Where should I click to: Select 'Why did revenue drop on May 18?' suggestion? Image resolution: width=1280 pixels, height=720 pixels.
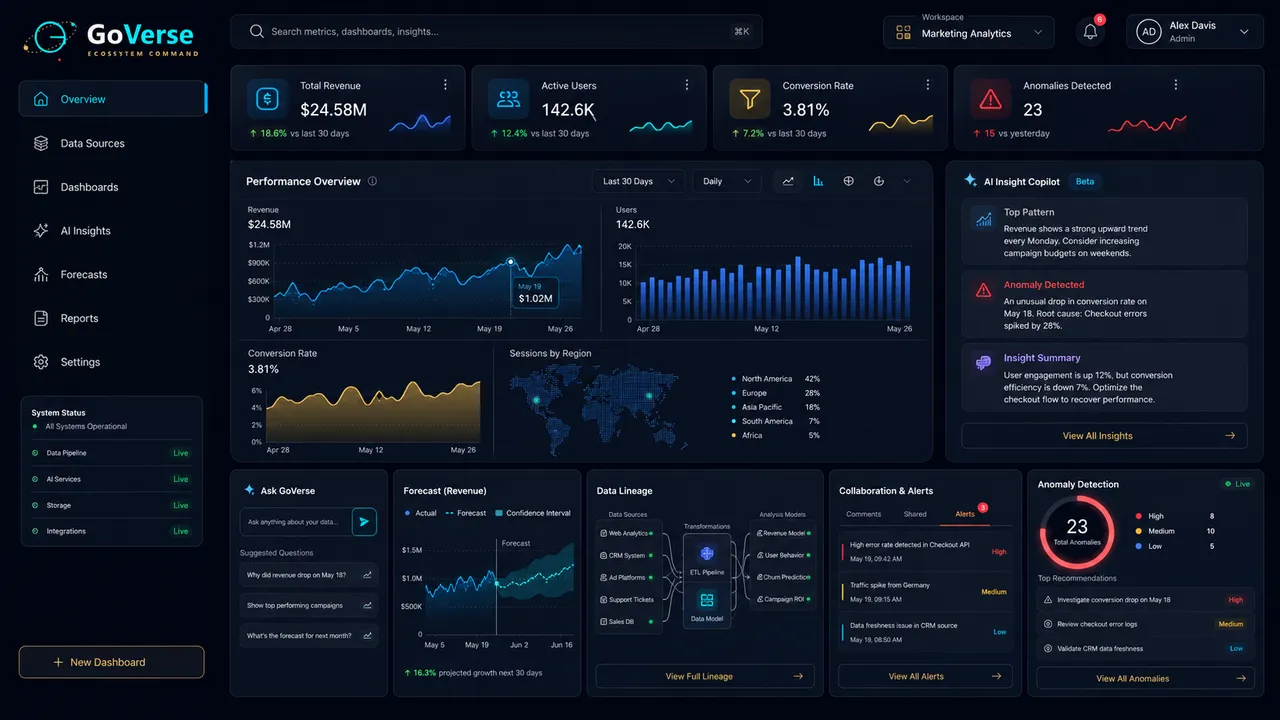point(309,575)
